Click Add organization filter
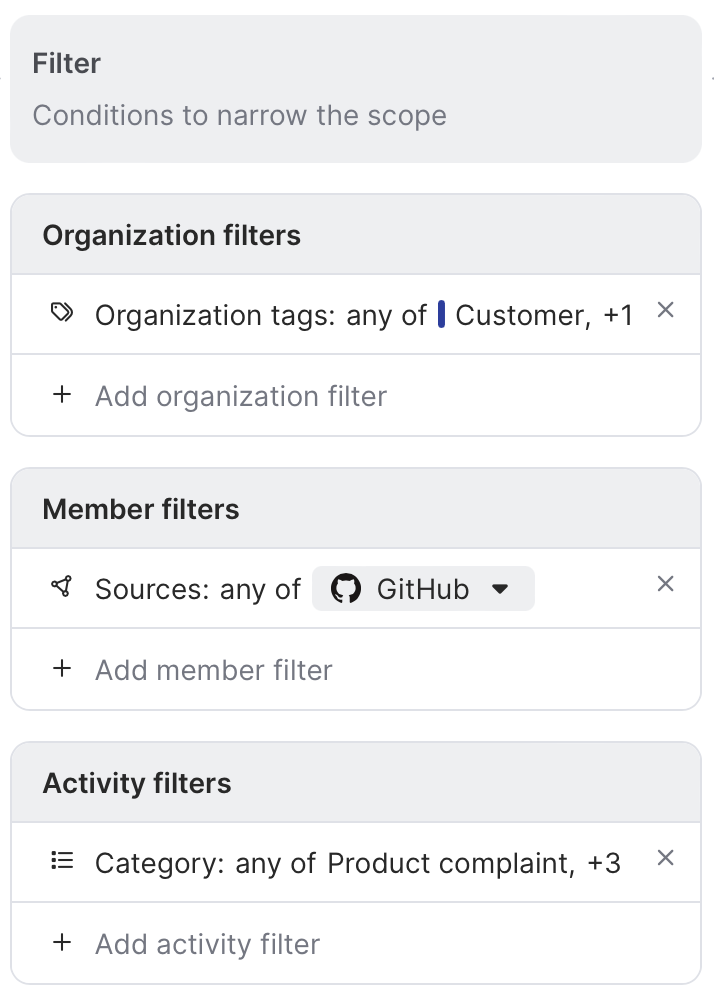The image size is (714, 1001). [240, 396]
